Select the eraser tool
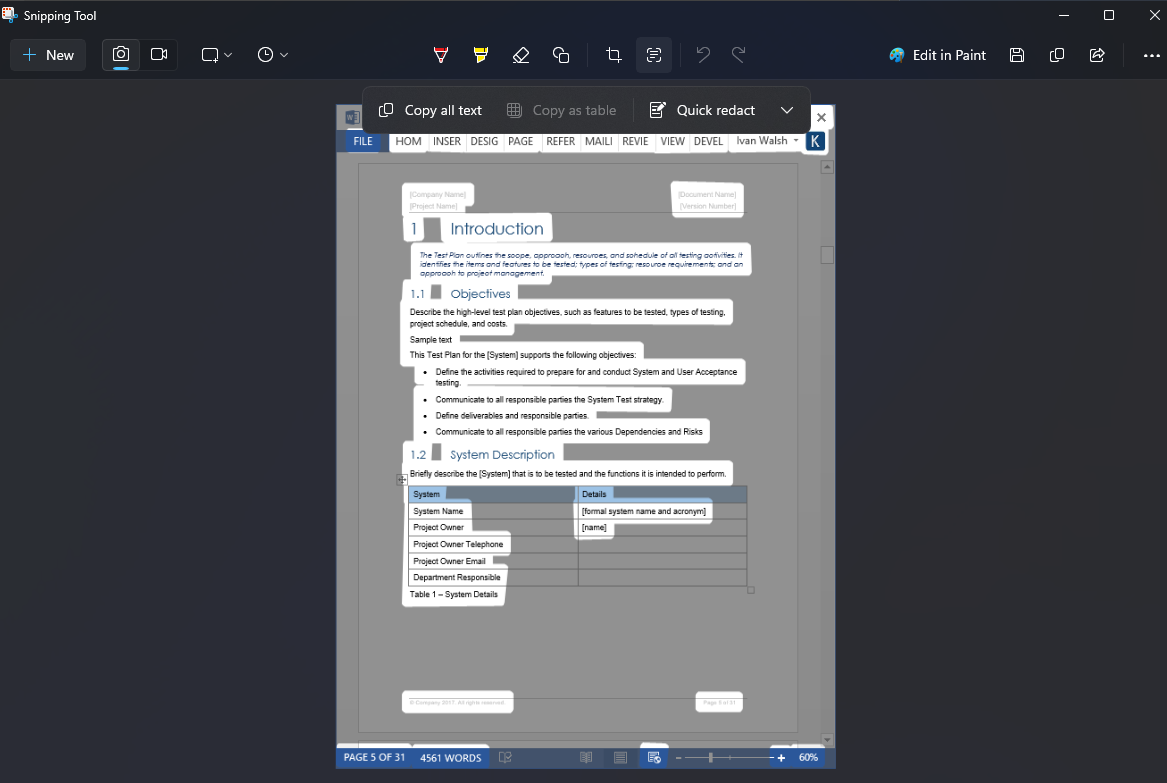The height and width of the screenshot is (783, 1167). [x=520, y=55]
